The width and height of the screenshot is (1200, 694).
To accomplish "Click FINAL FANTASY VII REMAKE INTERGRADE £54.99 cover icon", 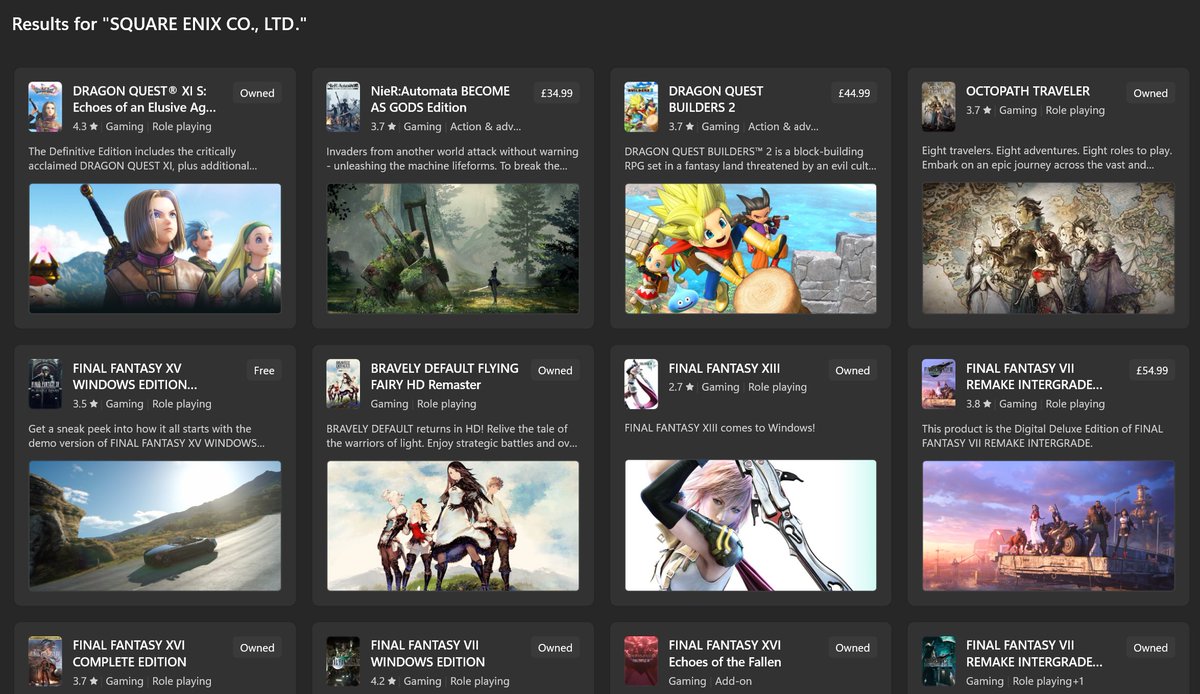I will coord(939,384).
